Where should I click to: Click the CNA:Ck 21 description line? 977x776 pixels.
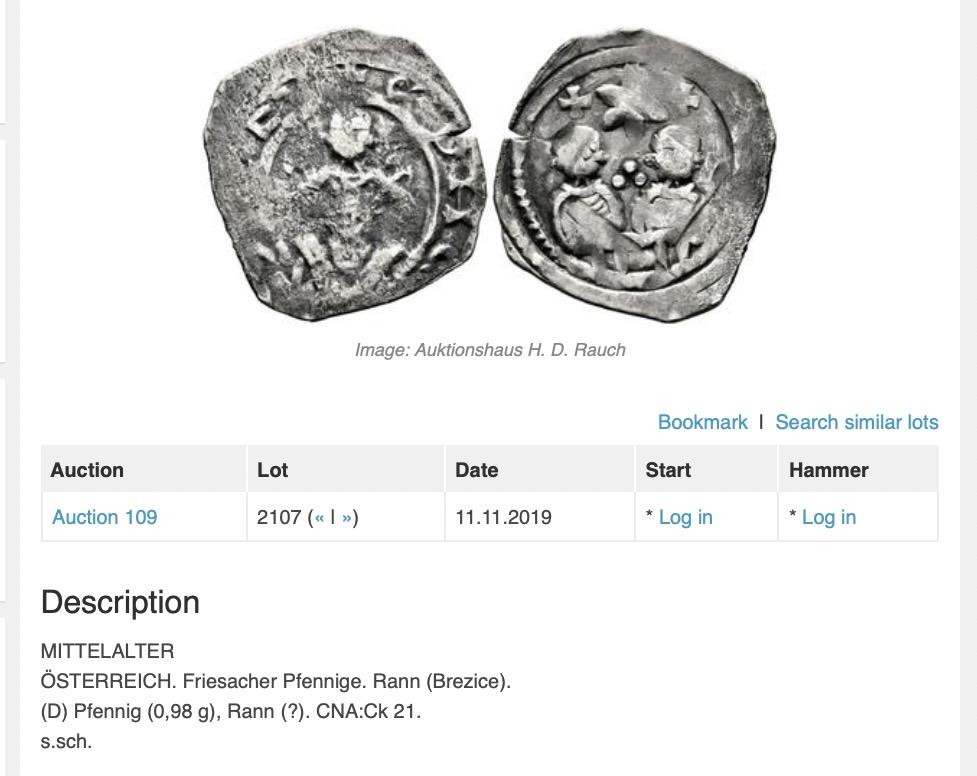click(x=231, y=711)
